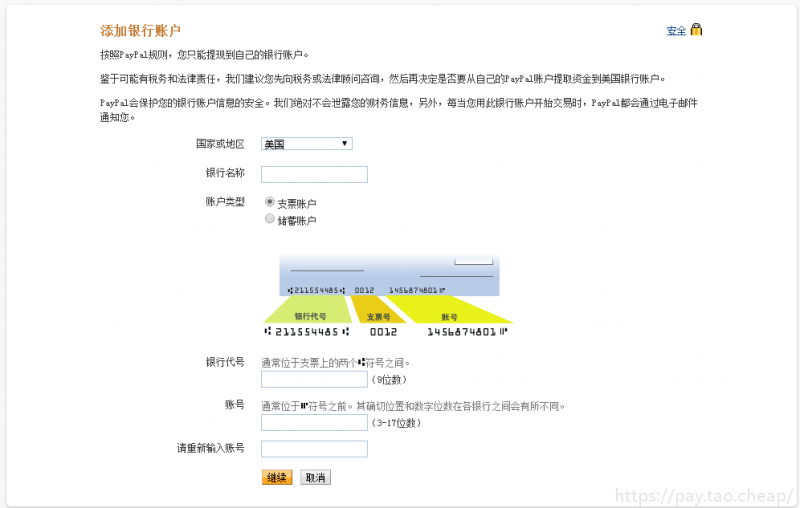The height and width of the screenshot is (508, 800).
Task: Click the 取消 cancel button
Action: [315, 477]
